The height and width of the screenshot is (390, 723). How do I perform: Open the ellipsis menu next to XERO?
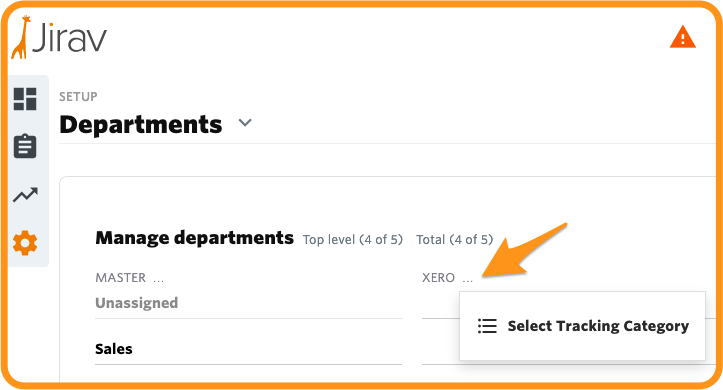tap(468, 280)
